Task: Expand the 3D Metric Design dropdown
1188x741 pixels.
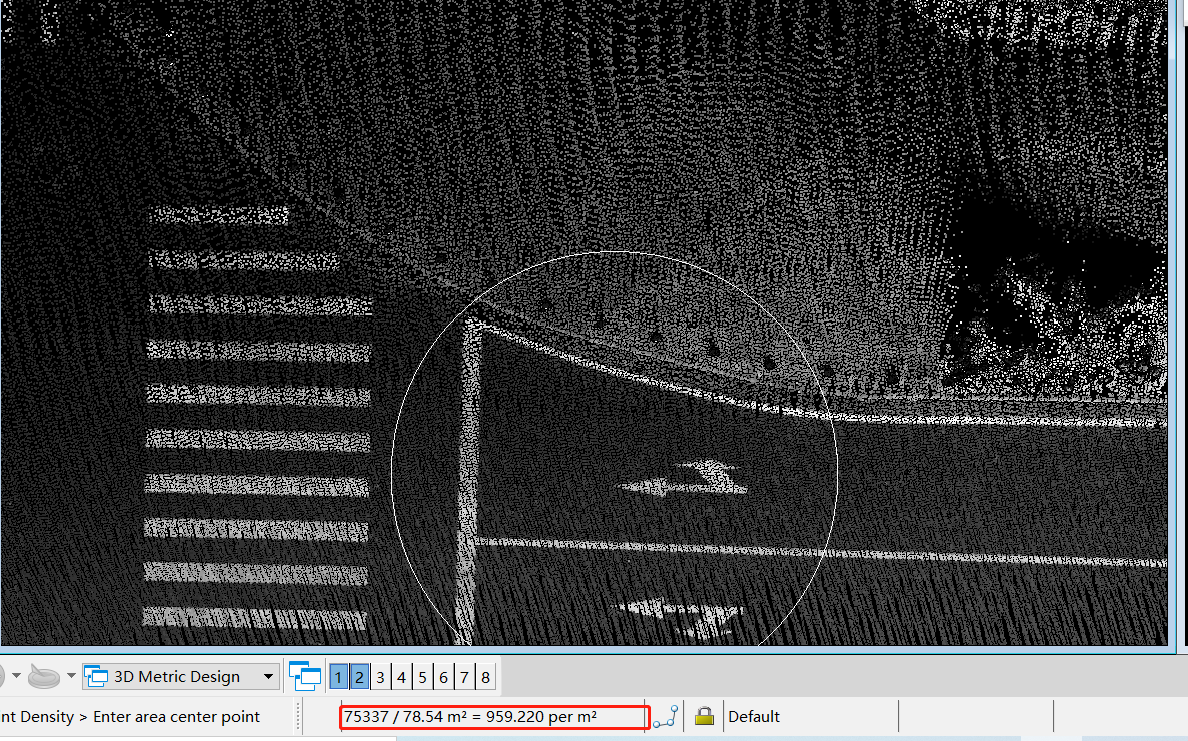Action: [267, 677]
